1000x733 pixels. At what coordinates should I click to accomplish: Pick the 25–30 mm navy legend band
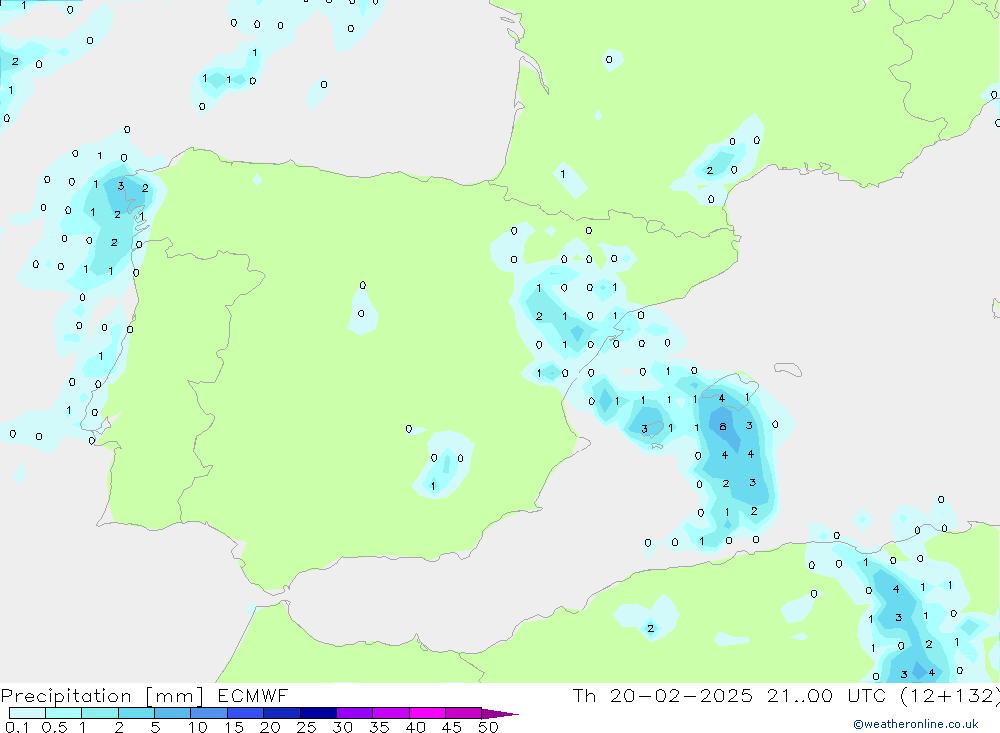coord(318,713)
